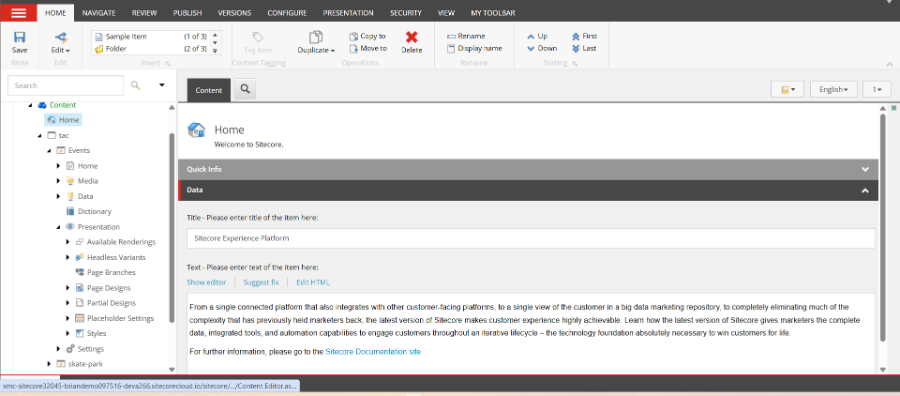Screen dimensions: 900x396
Task: Open the Edit dropdown in the ribbon
Action: coord(60,43)
